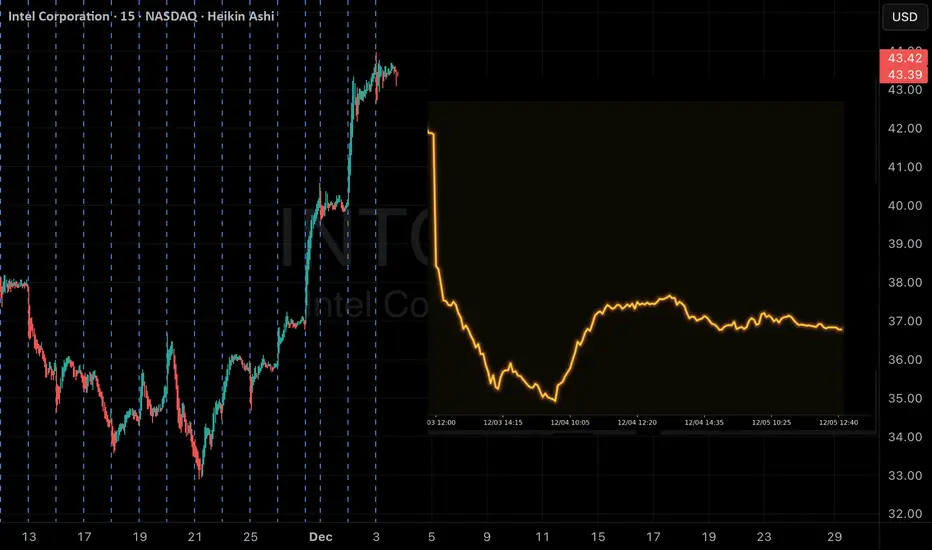Viewport: 932px width, 550px height.
Task: Select the 43.42 price tag
Action: pyautogui.click(x=903, y=58)
